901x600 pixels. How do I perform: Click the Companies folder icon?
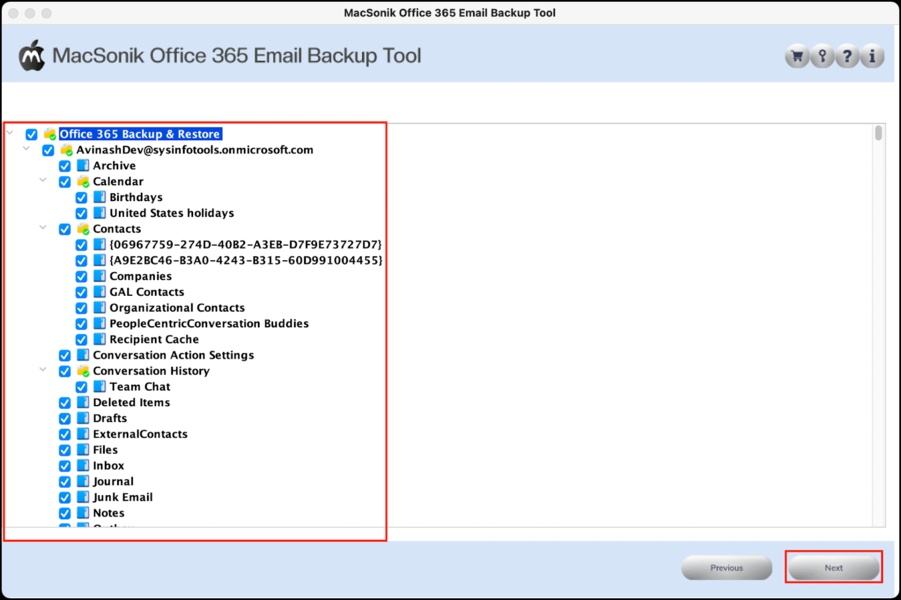(100, 276)
